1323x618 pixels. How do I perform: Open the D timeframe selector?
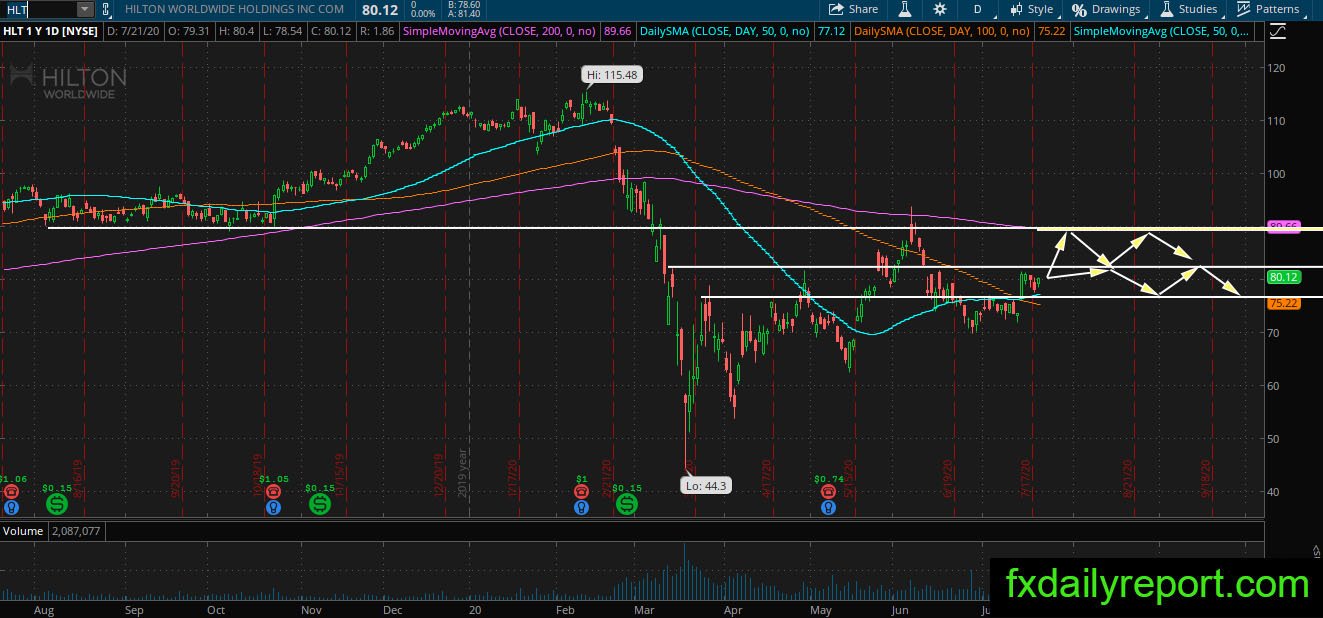pos(977,9)
